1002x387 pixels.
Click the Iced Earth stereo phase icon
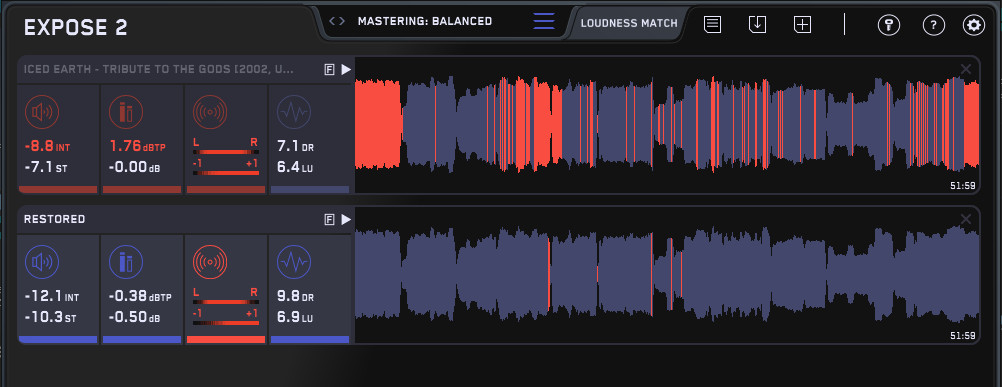(x=210, y=112)
